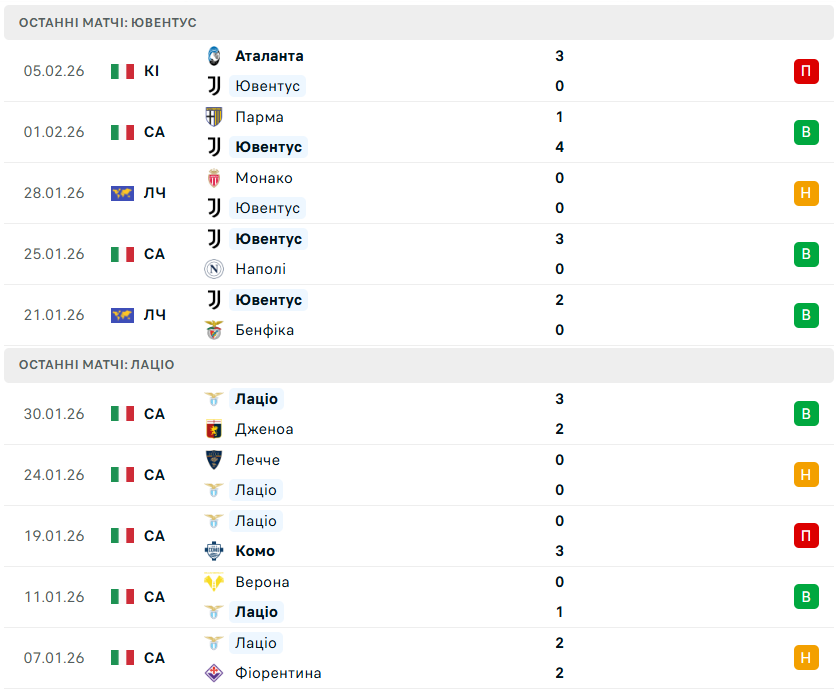Click the Parma club crest icon
The height and width of the screenshot is (691, 836).
click(213, 117)
